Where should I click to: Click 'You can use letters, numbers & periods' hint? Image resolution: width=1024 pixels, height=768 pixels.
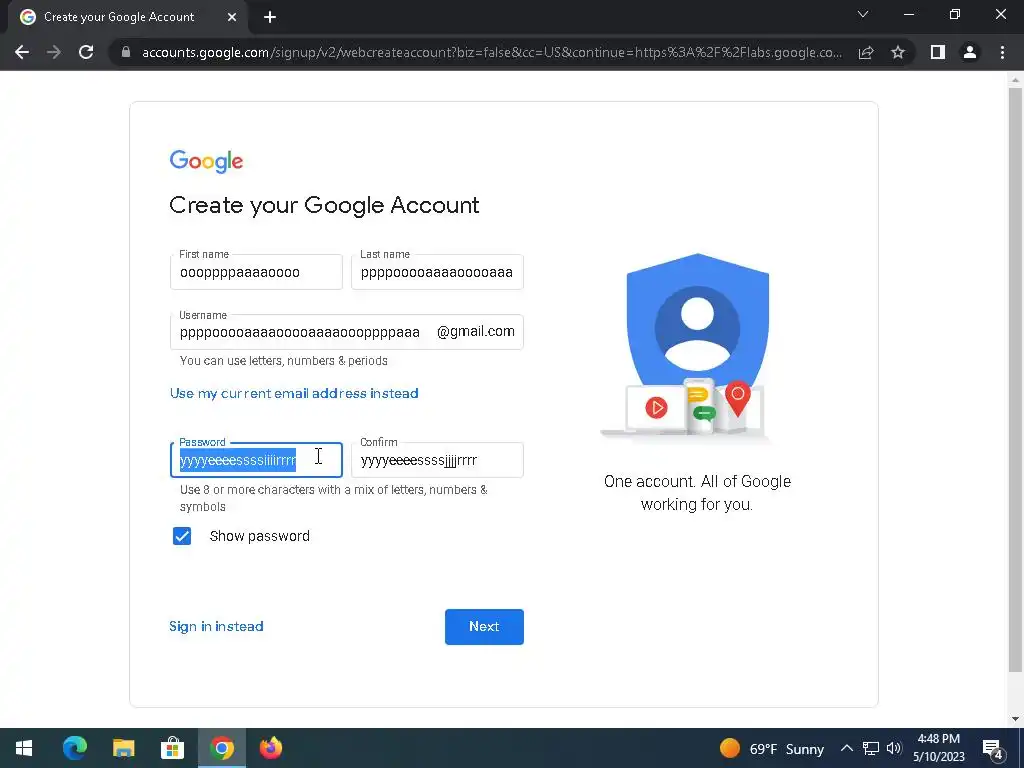point(283,360)
